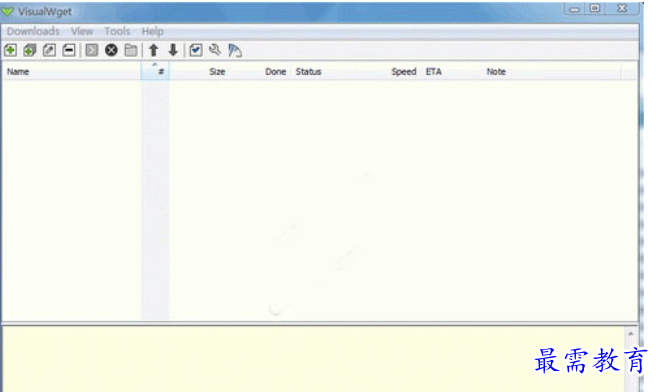Open the Downloads menu
The image size is (656, 392).
point(33,31)
